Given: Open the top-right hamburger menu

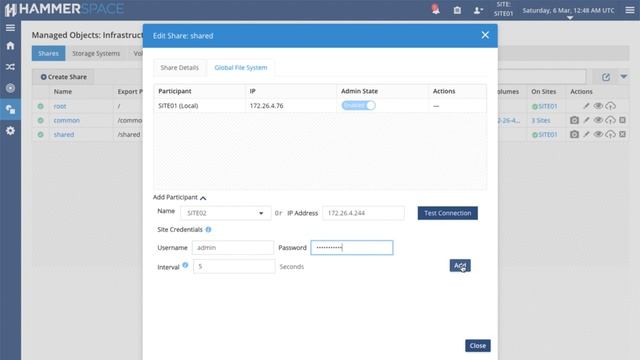Looking at the screenshot, I should (x=630, y=10).
